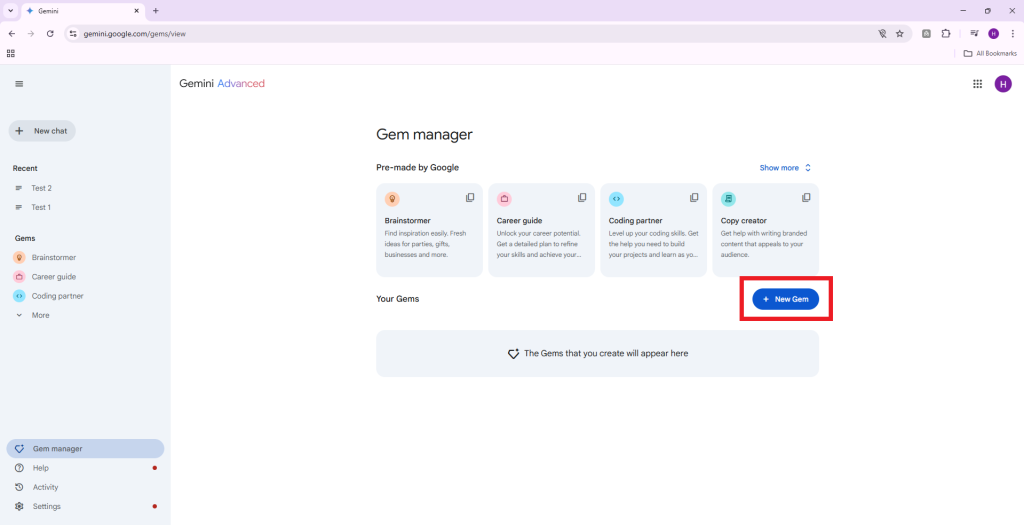Create a New Gem
1024x525 pixels.
tap(786, 299)
